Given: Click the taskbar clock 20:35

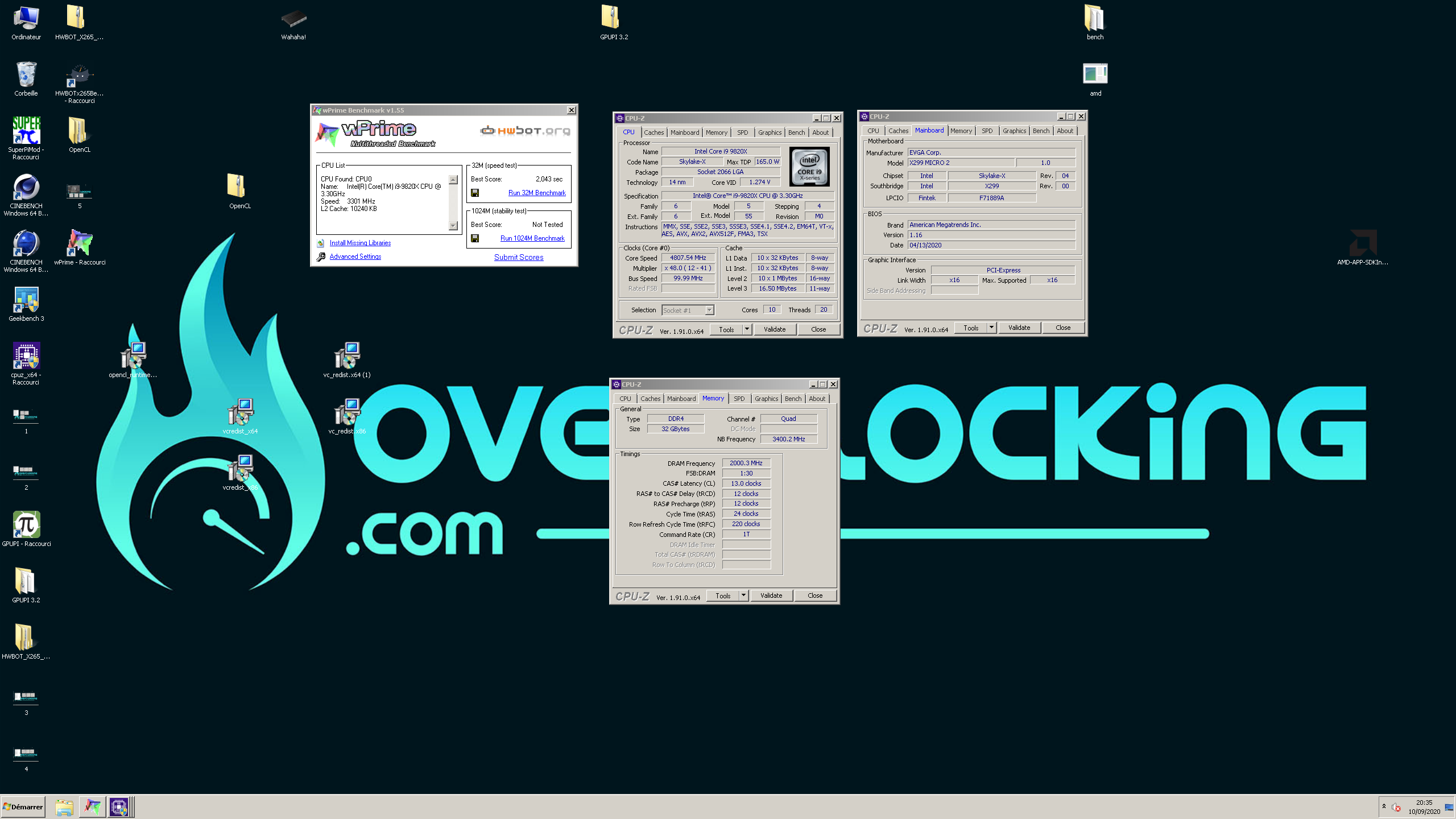Looking at the screenshot, I should coord(1424,803).
